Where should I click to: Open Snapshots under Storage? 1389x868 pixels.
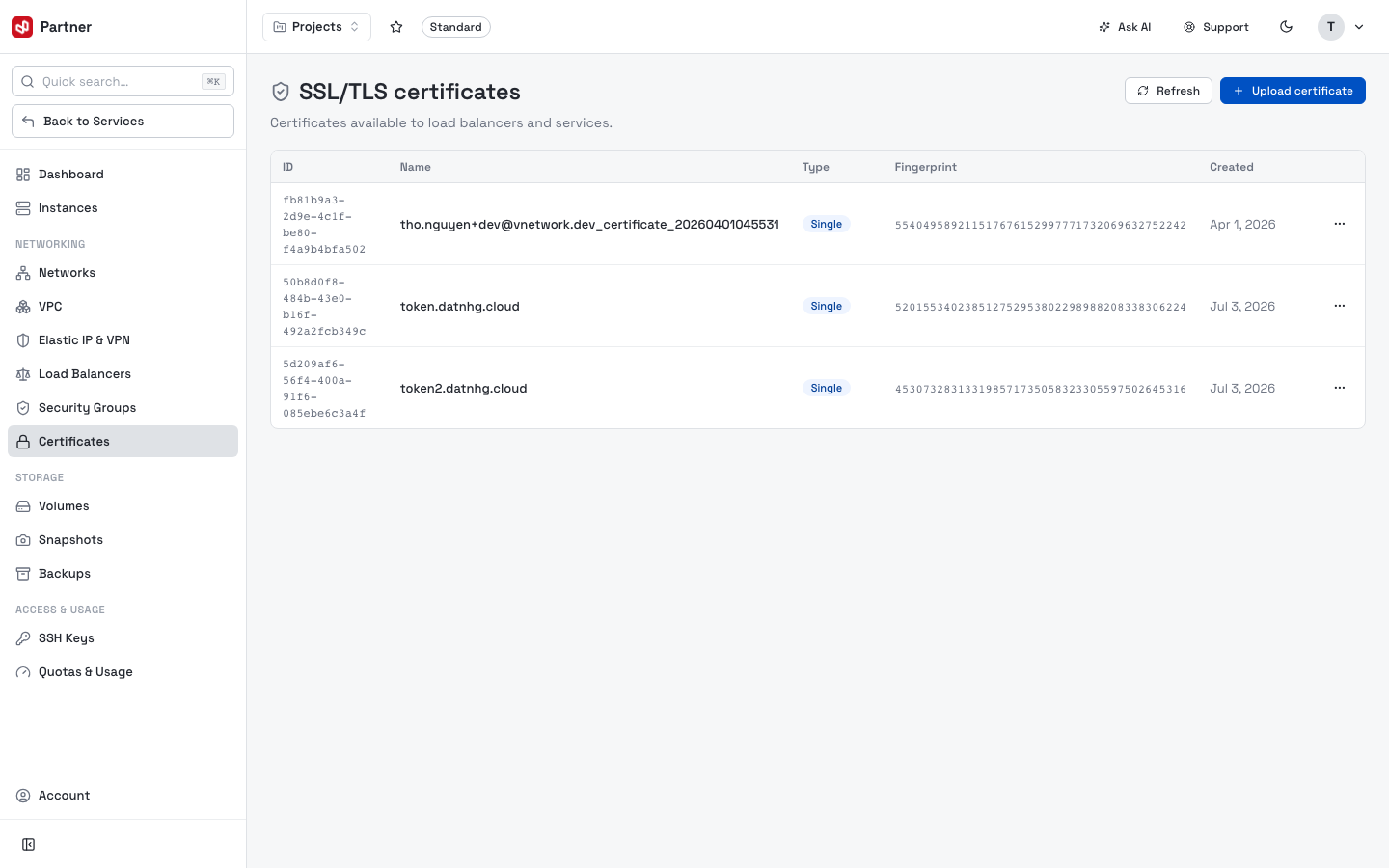pyautogui.click(x=123, y=540)
